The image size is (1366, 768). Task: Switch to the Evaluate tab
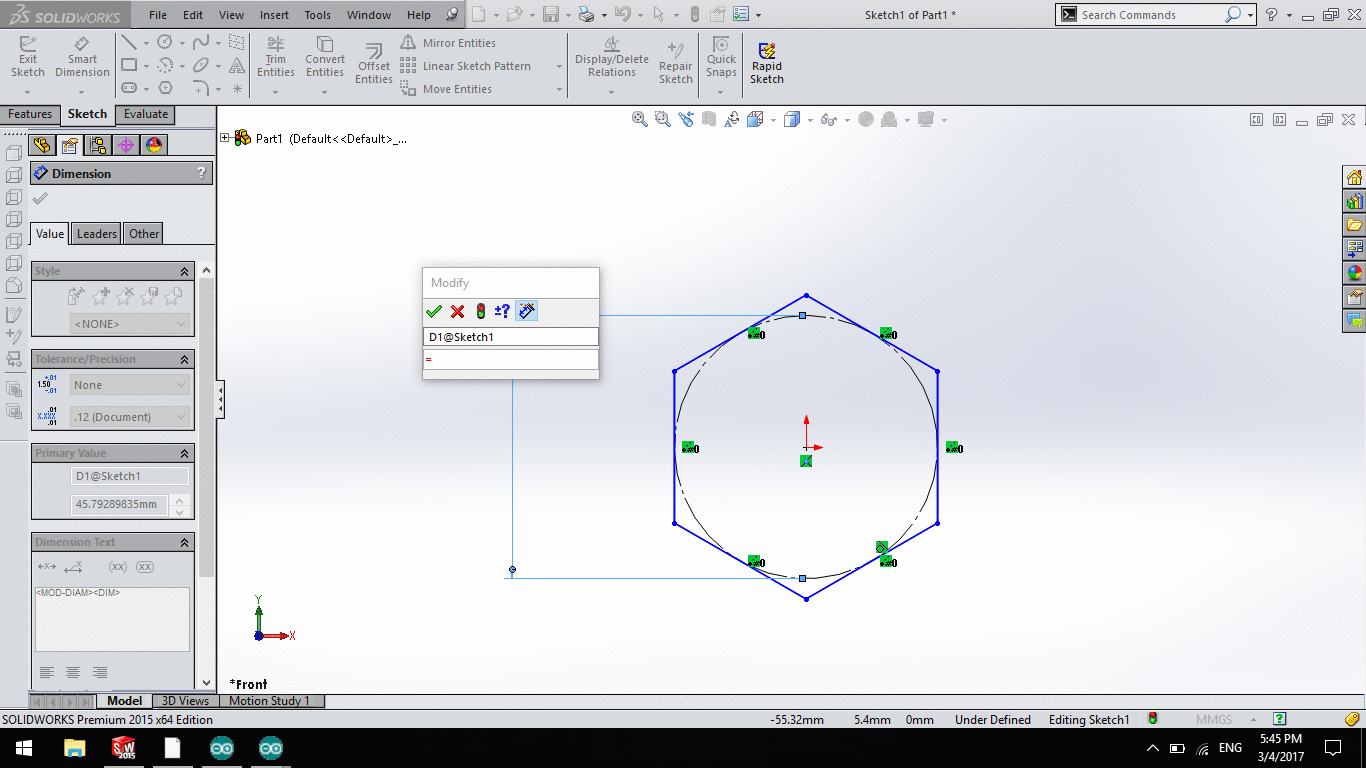point(146,114)
